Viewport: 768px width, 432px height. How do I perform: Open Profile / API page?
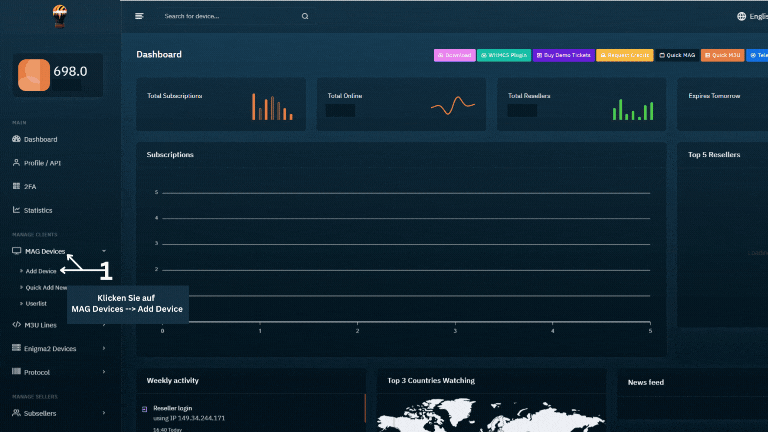pos(42,162)
